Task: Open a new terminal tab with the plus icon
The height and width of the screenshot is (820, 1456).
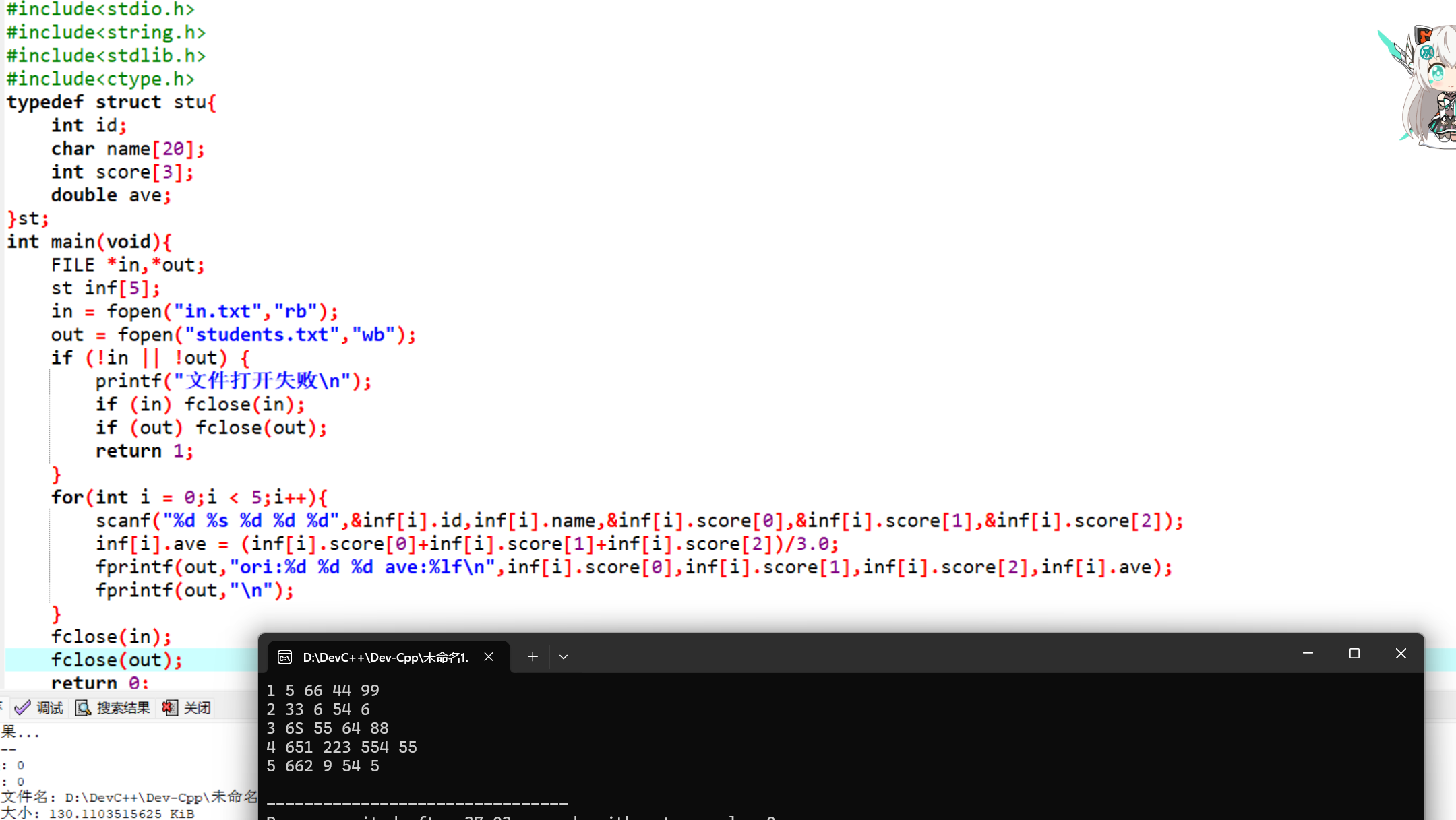Action: (532, 656)
